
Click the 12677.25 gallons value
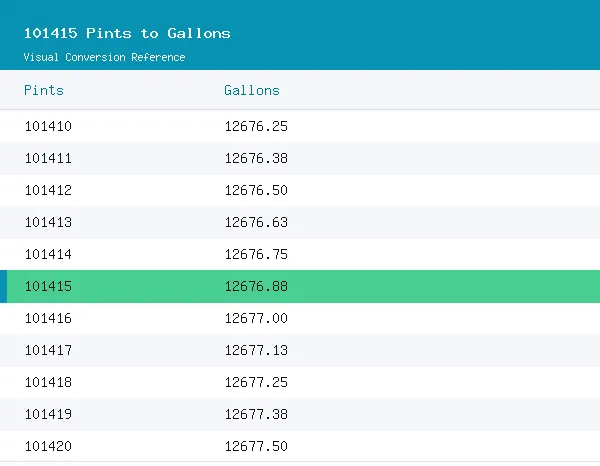(256, 382)
